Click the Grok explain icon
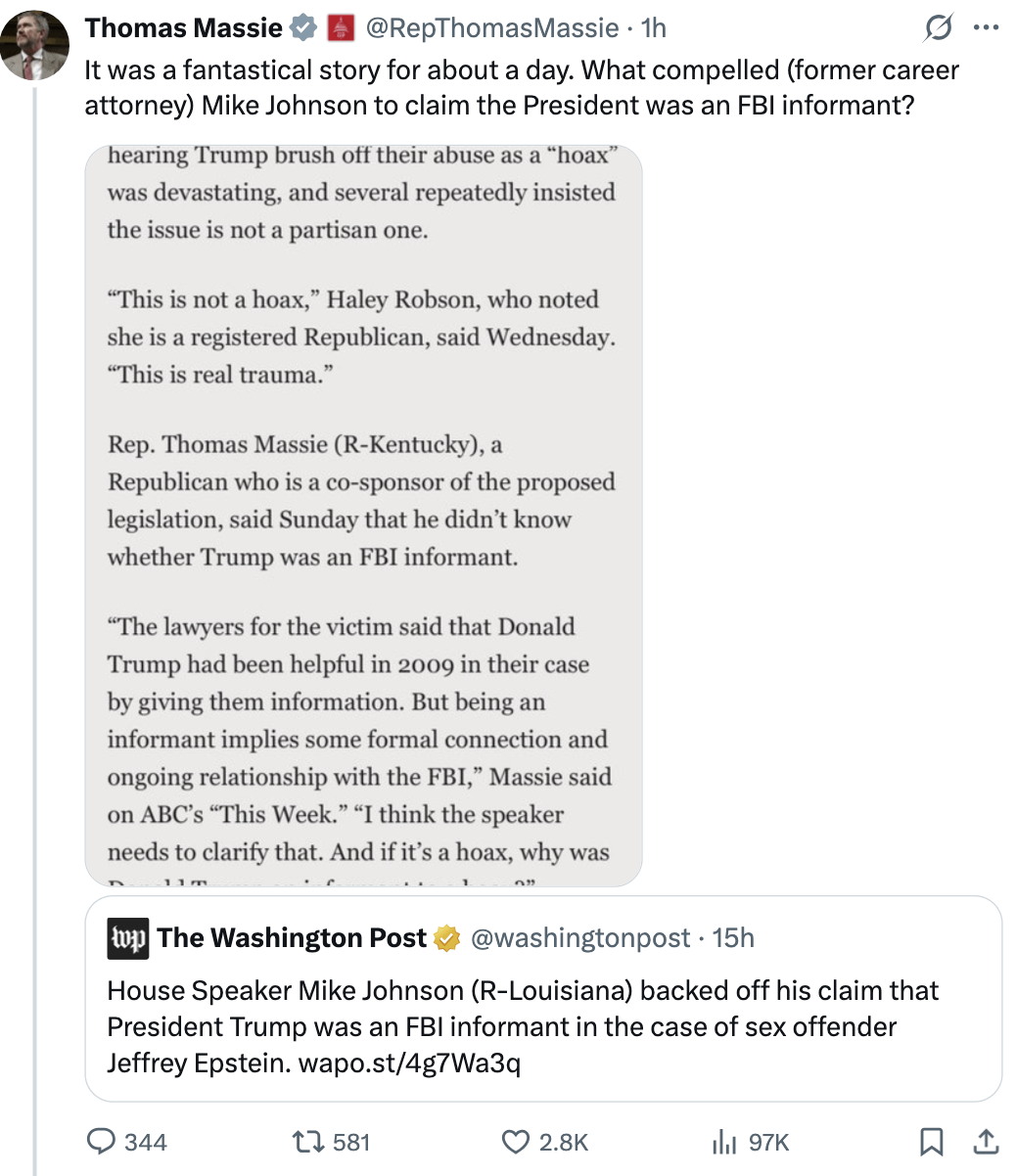1016x1176 pixels. (x=939, y=29)
